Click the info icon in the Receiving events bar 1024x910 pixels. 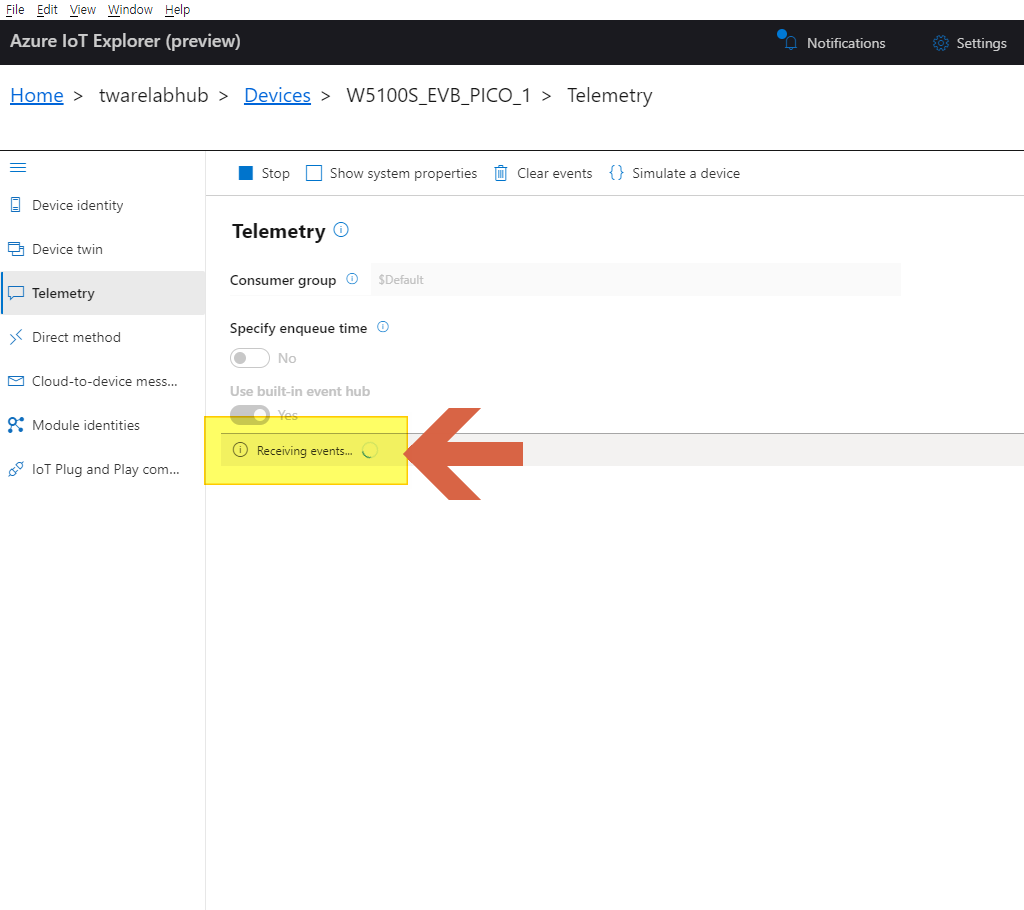pyautogui.click(x=240, y=449)
